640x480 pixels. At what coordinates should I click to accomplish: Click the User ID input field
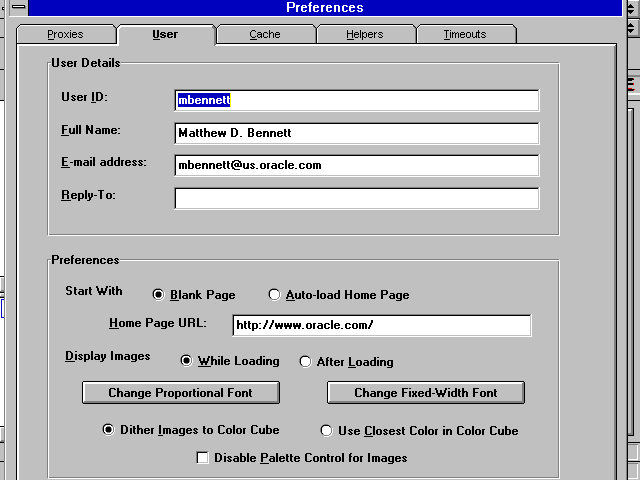pyautogui.click(x=356, y=100)
